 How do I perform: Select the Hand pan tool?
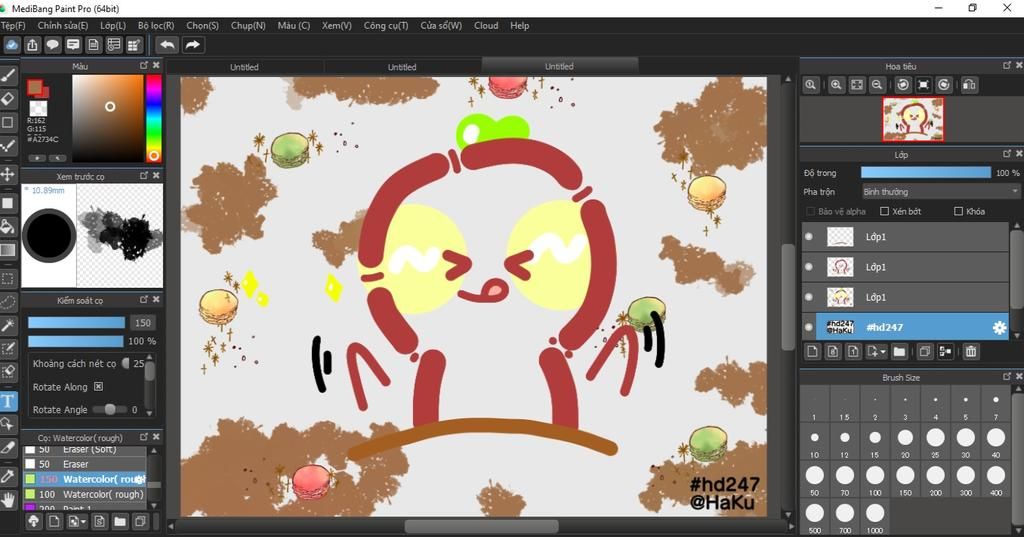[8, 500]
